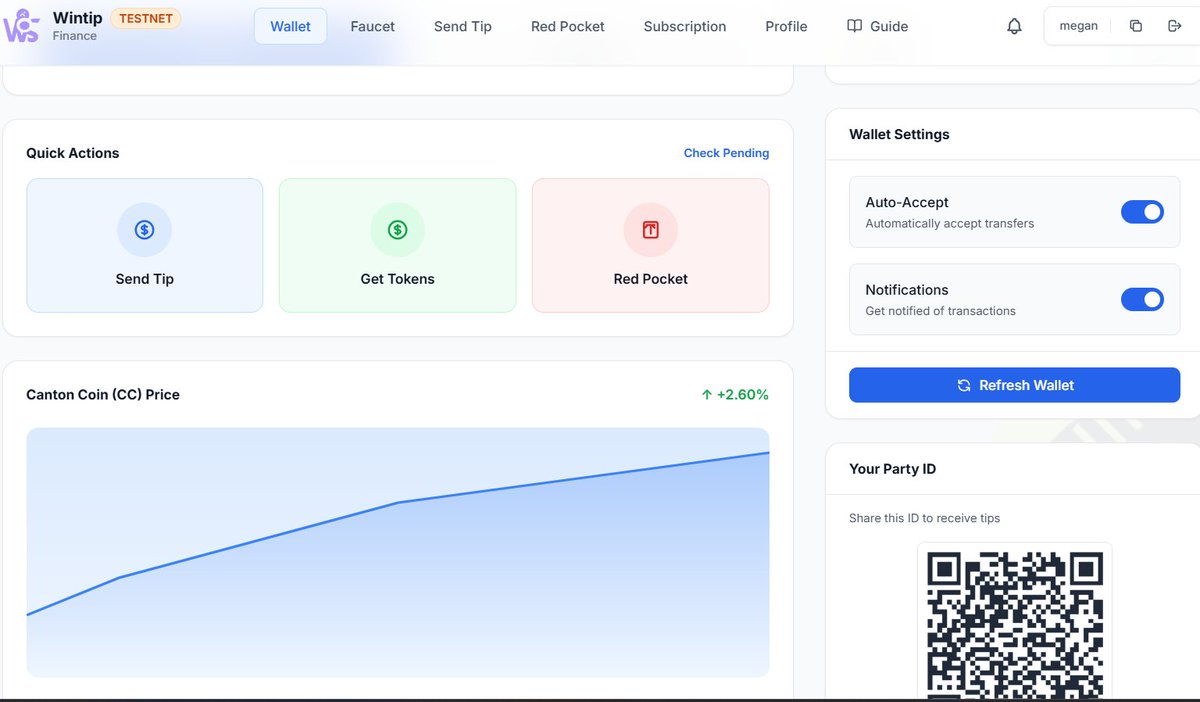
Task: Select the Red Pocket quick action card
Action: pyautogui.click(x=651, y=245)
